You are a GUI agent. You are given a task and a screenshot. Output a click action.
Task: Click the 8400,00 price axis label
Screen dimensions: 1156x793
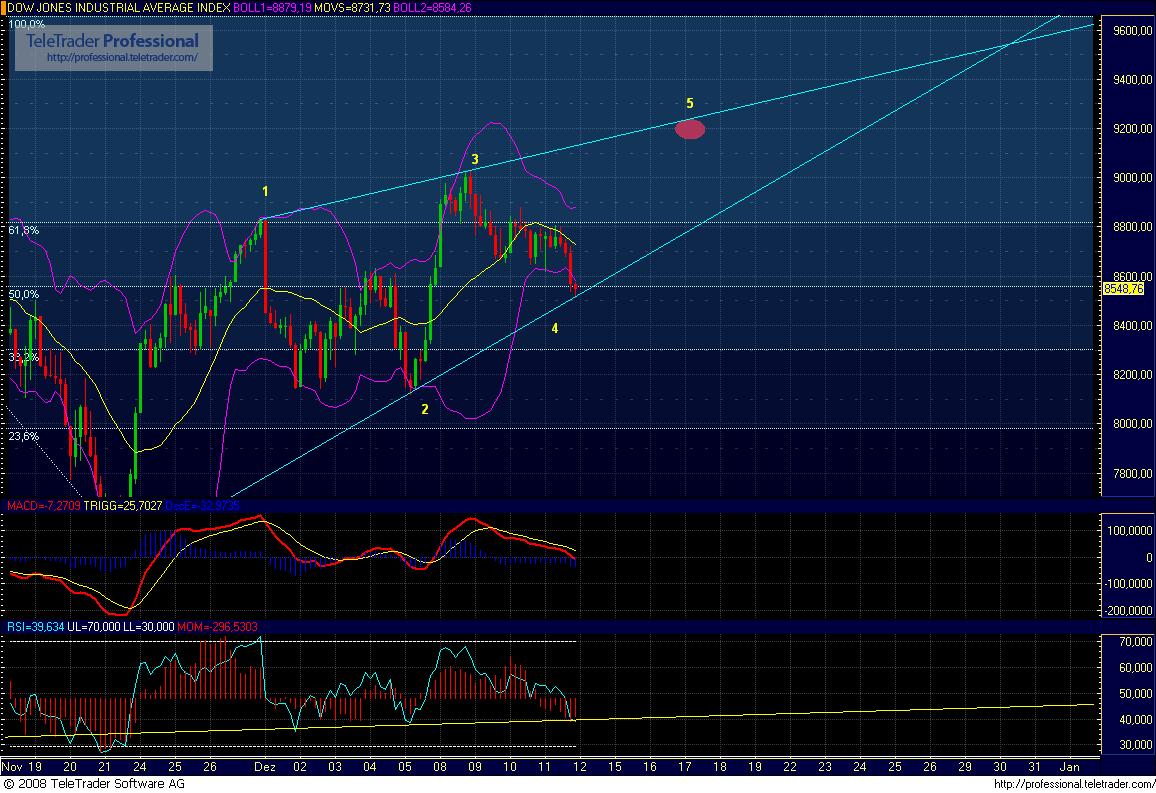pos(1133,326)
